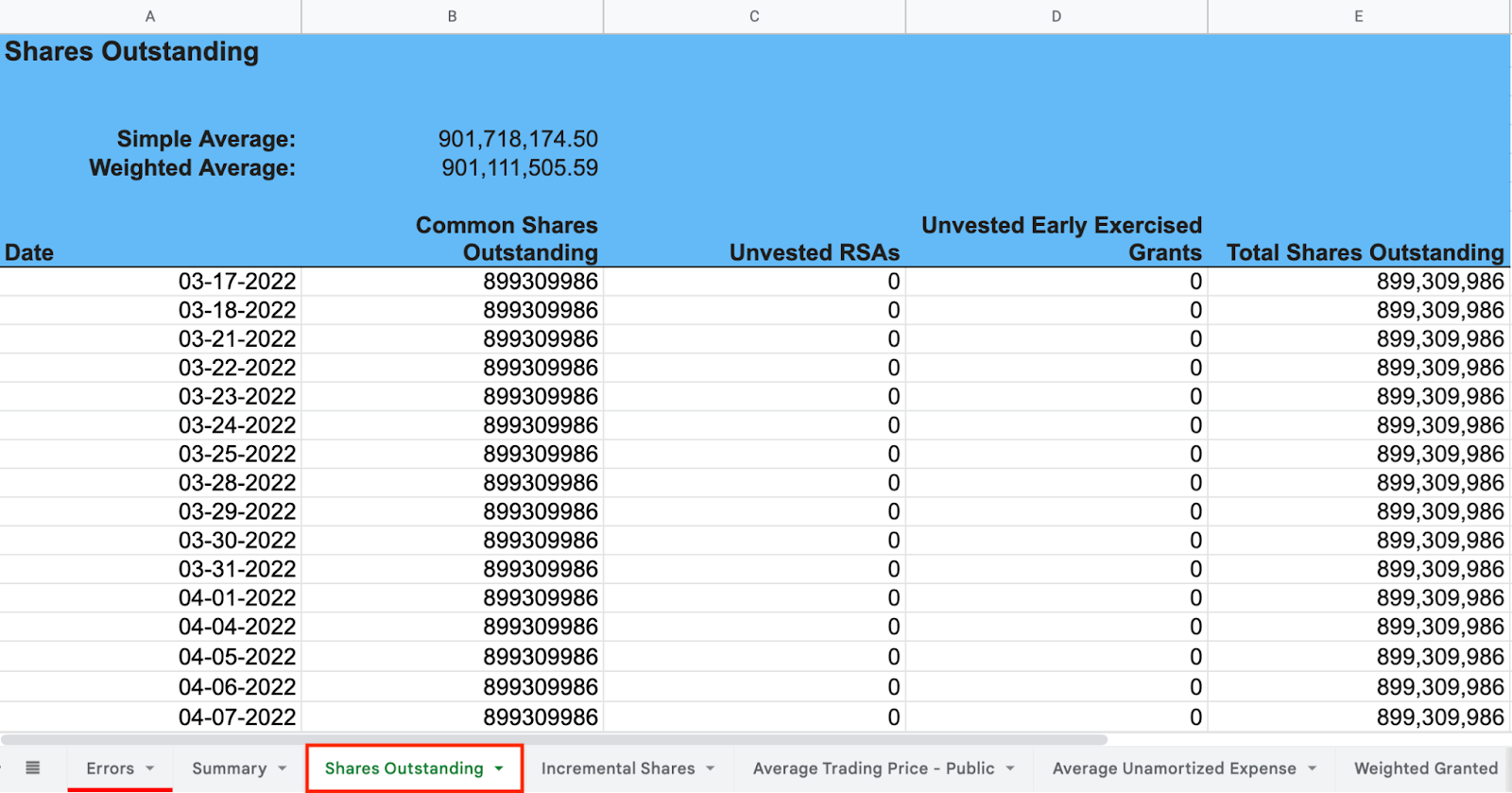Viewport: 1512px width, 793px height.
Task: Select the date cell 03-18-2022
Action: 150,310
